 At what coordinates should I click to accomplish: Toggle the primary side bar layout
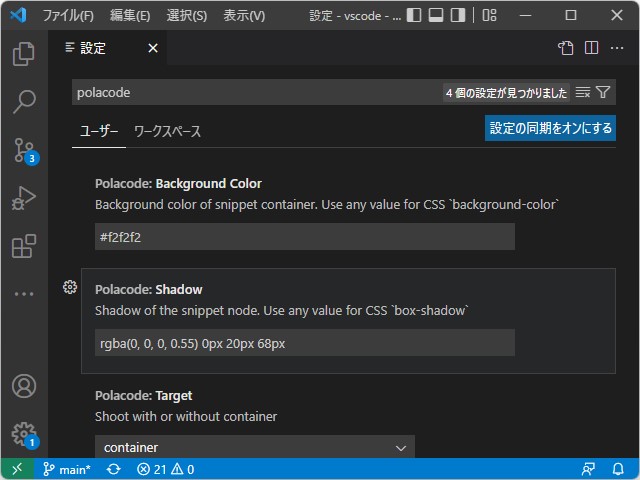414,15
